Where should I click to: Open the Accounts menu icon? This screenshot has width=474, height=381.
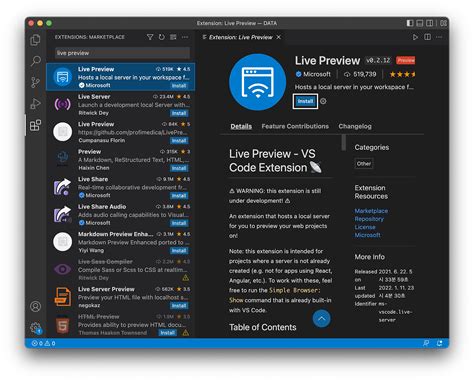tap(35, 306)
